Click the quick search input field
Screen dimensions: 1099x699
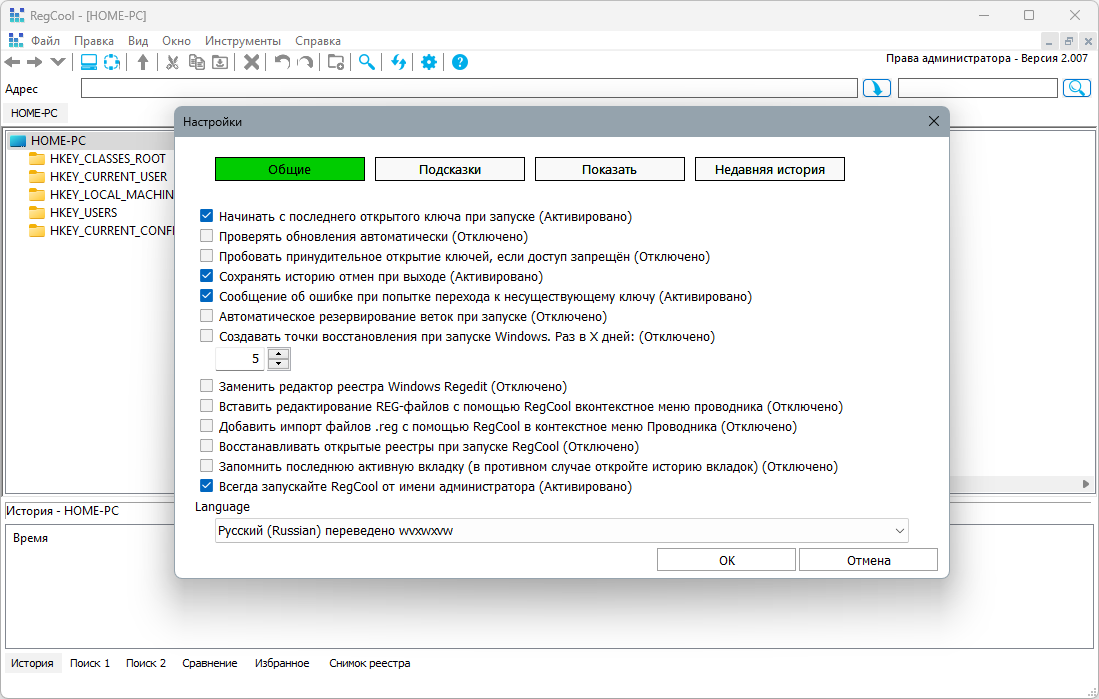click(x=978, y=88)
